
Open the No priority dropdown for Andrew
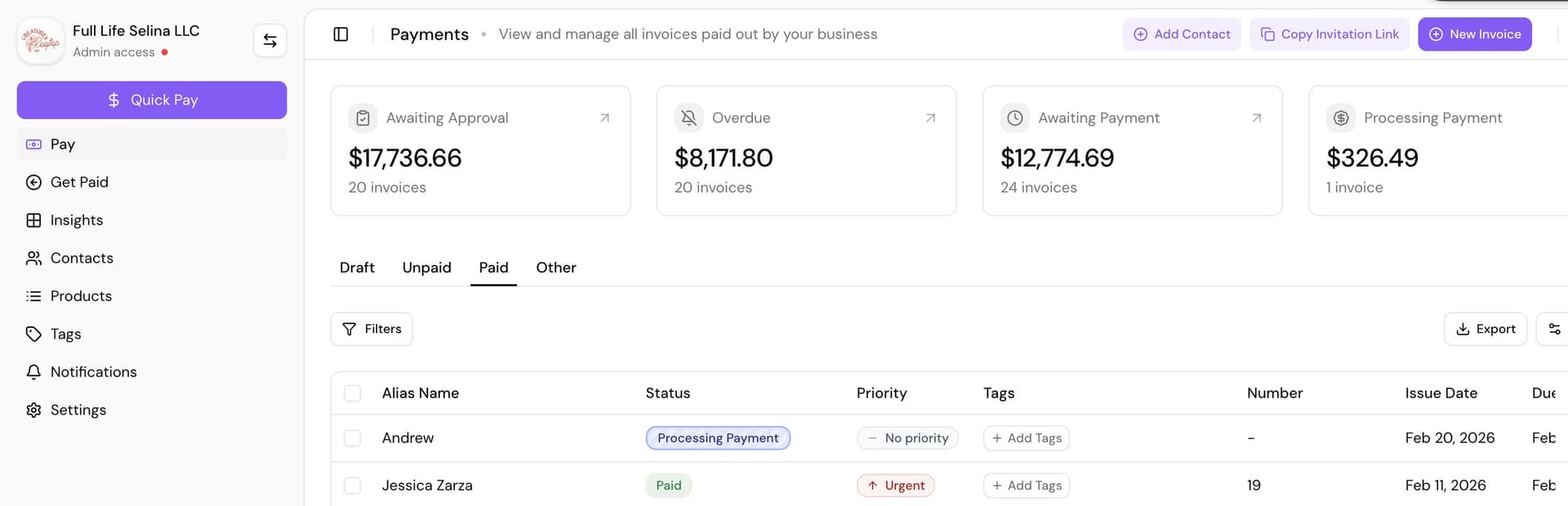point(907,438)
